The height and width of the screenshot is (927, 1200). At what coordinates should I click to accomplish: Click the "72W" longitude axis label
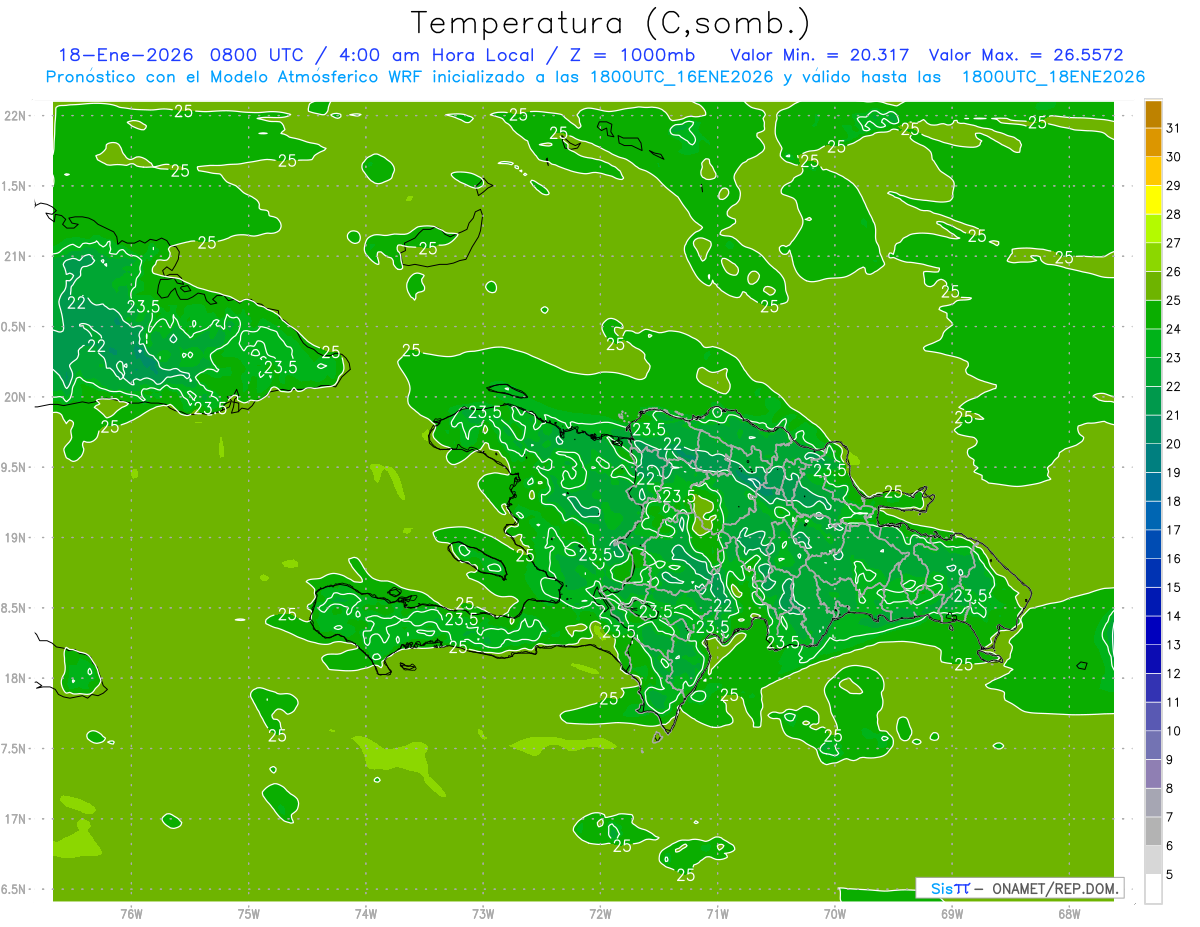600,913
